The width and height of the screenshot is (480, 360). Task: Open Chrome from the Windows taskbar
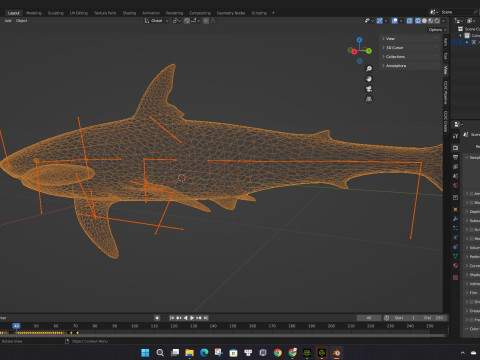(x=278, y=353)
